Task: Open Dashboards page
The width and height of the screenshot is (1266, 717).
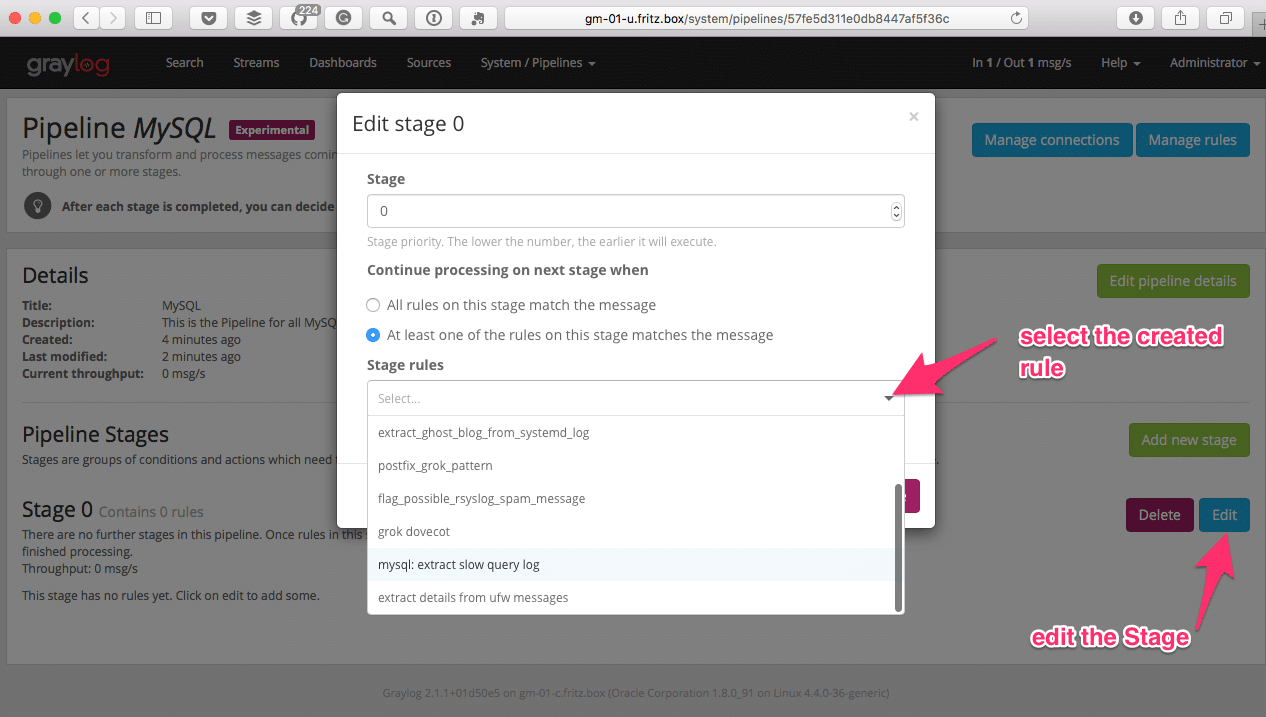Action: click(x=343, y=62)
